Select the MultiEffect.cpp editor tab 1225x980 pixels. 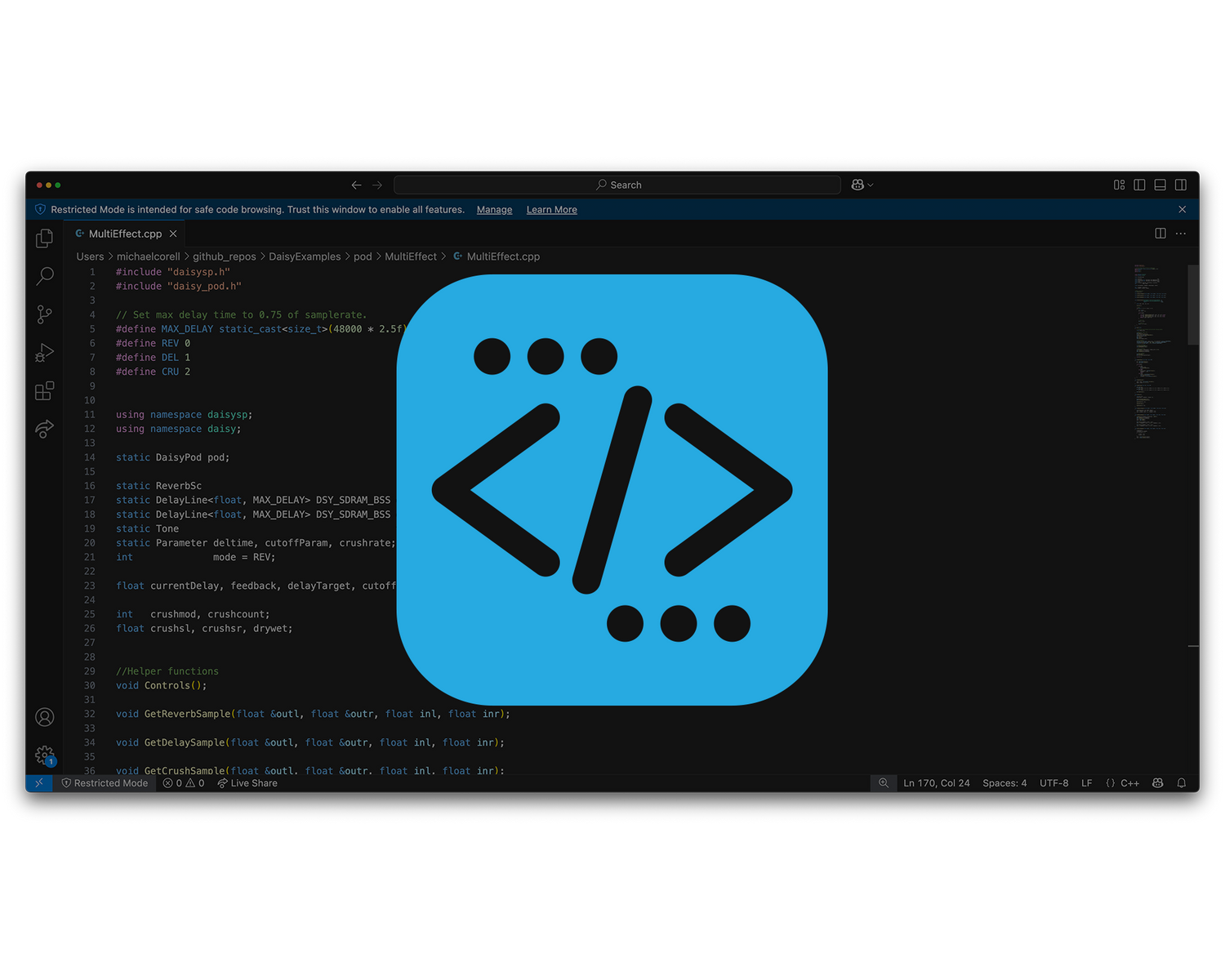(125, 234)
